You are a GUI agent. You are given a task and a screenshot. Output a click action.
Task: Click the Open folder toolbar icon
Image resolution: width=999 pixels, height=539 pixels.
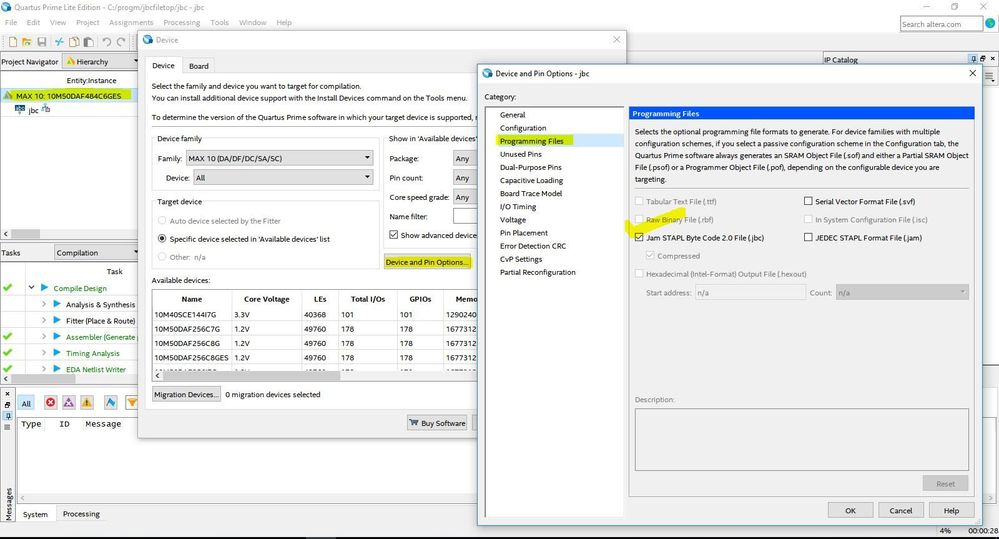[26, 41]
